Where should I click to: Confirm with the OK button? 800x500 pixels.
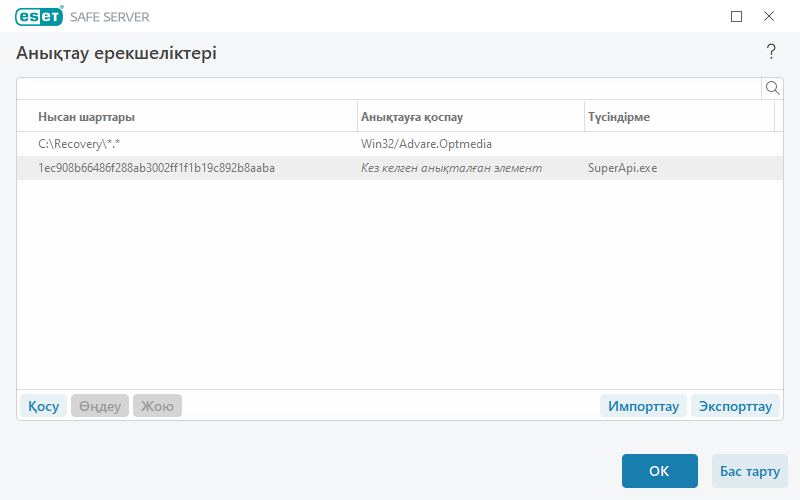660,471
